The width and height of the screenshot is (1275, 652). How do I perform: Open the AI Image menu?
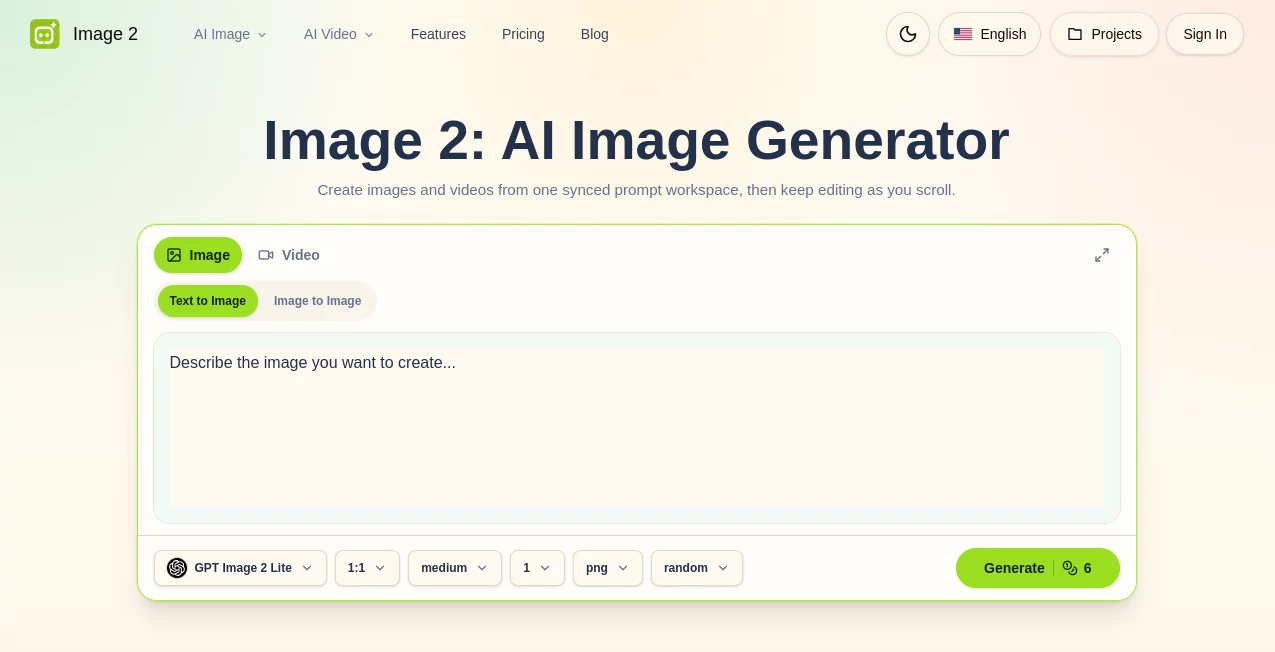231,34
